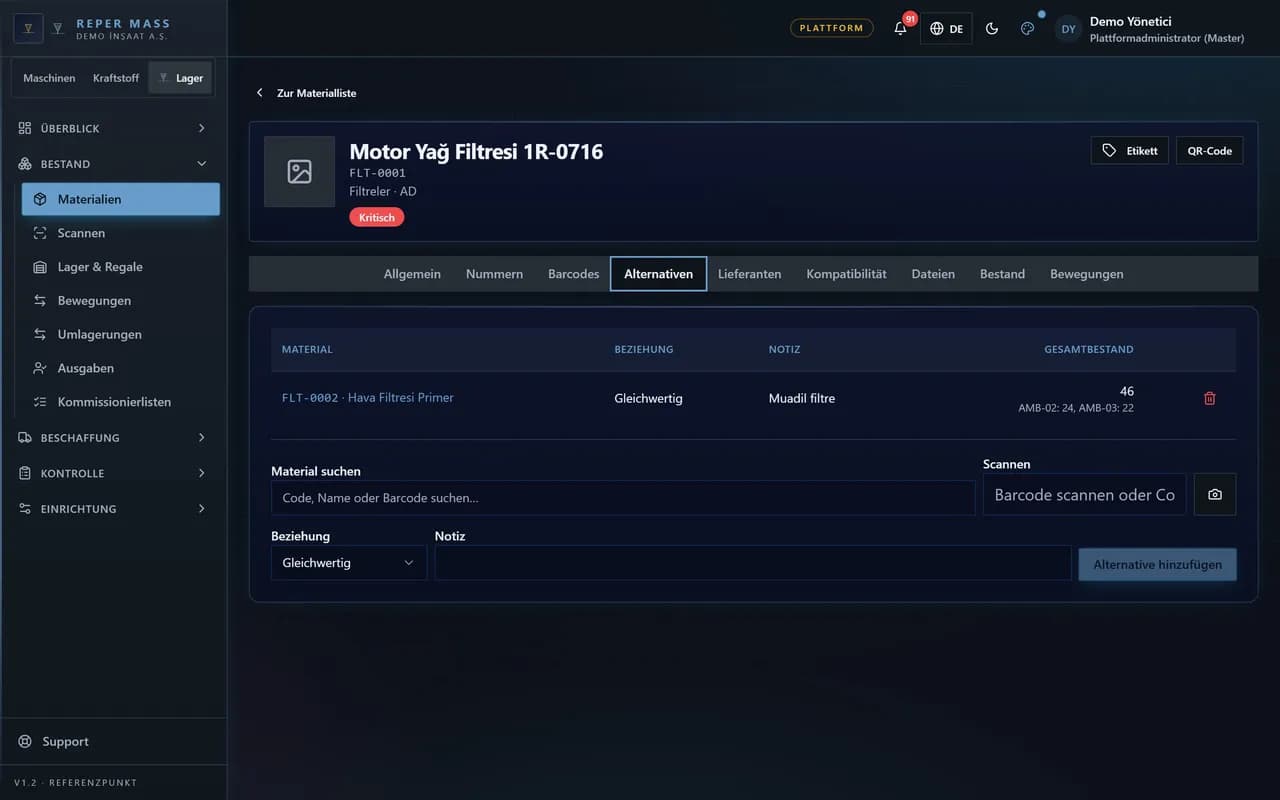Click Alternative hinzufügen button
The width and height of the screenshot is (1280, 800).
click(1158, 565)
